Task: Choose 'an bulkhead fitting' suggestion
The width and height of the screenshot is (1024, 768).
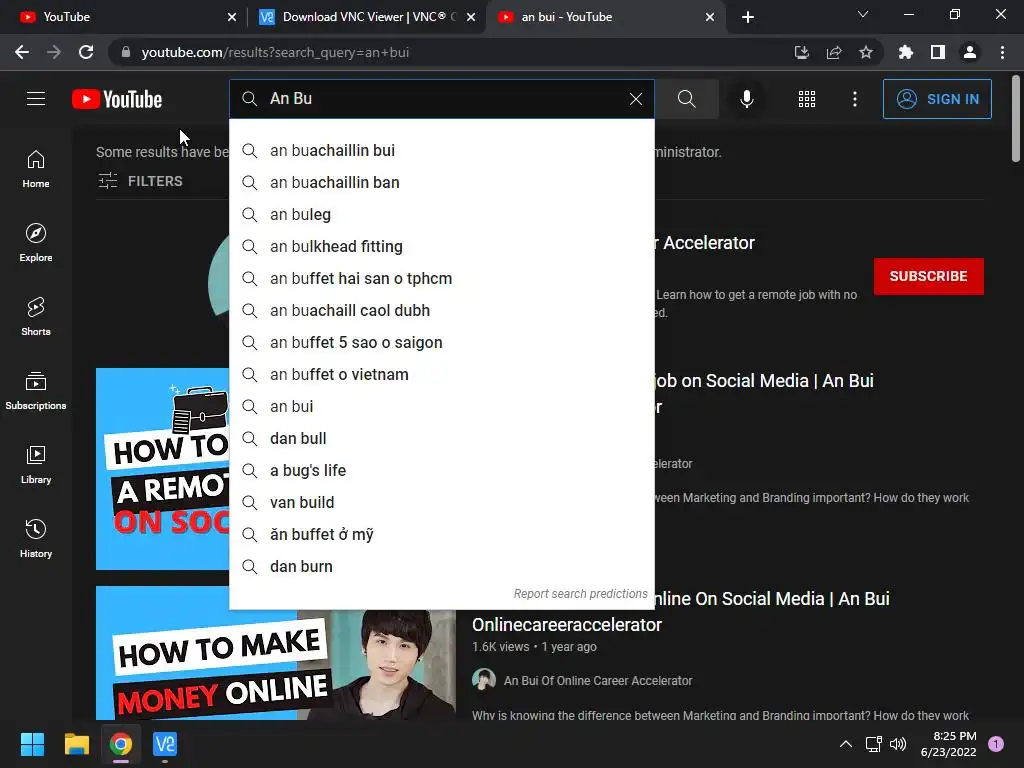Action: pyautogui.click(x=441, y=246)
